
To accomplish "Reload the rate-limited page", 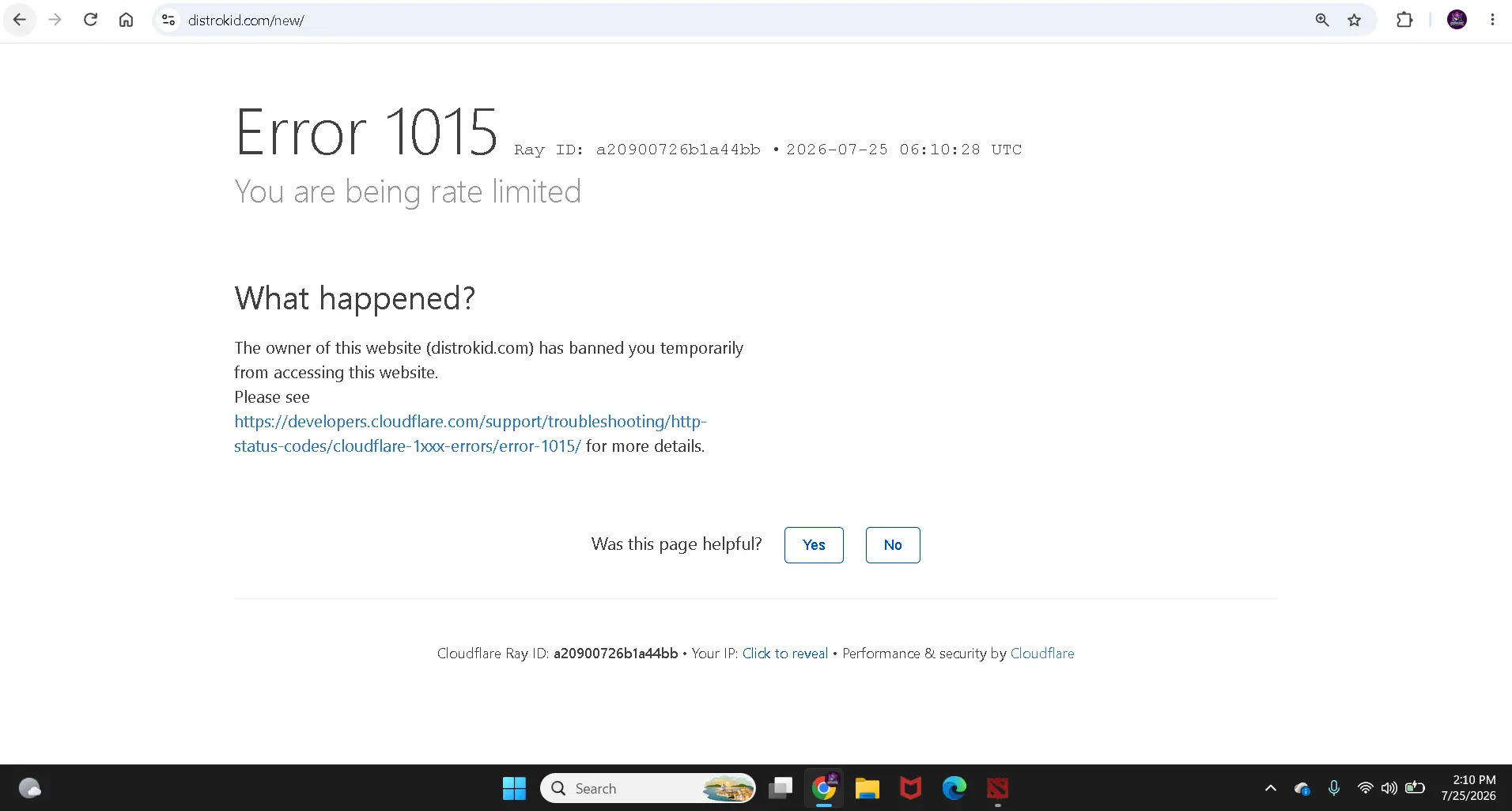I will [90, 20].
